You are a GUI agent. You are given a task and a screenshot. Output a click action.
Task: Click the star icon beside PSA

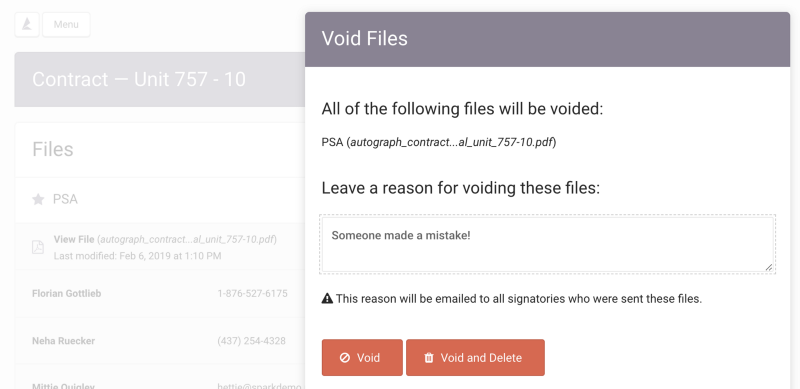38,199
